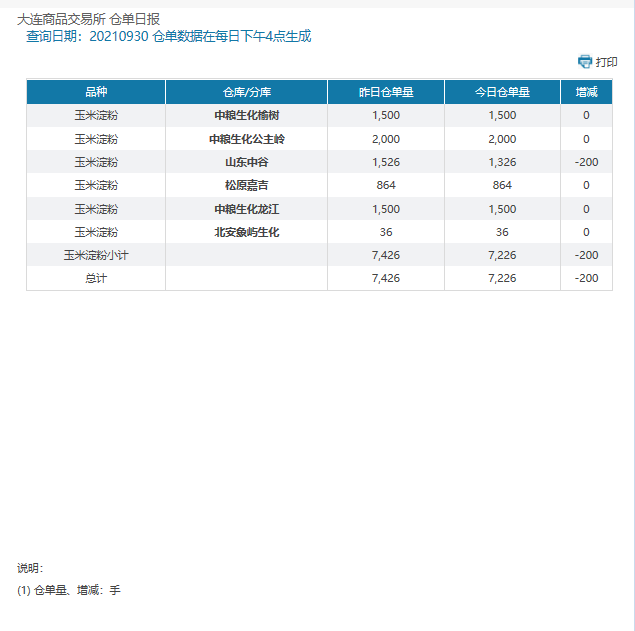Click the 打印 print link

click(x=607, y=62)
